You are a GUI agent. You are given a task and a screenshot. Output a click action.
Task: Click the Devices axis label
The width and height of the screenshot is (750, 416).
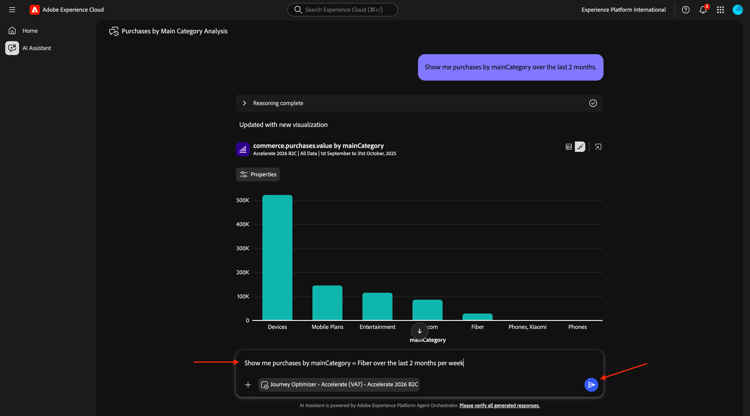[277, 327]
